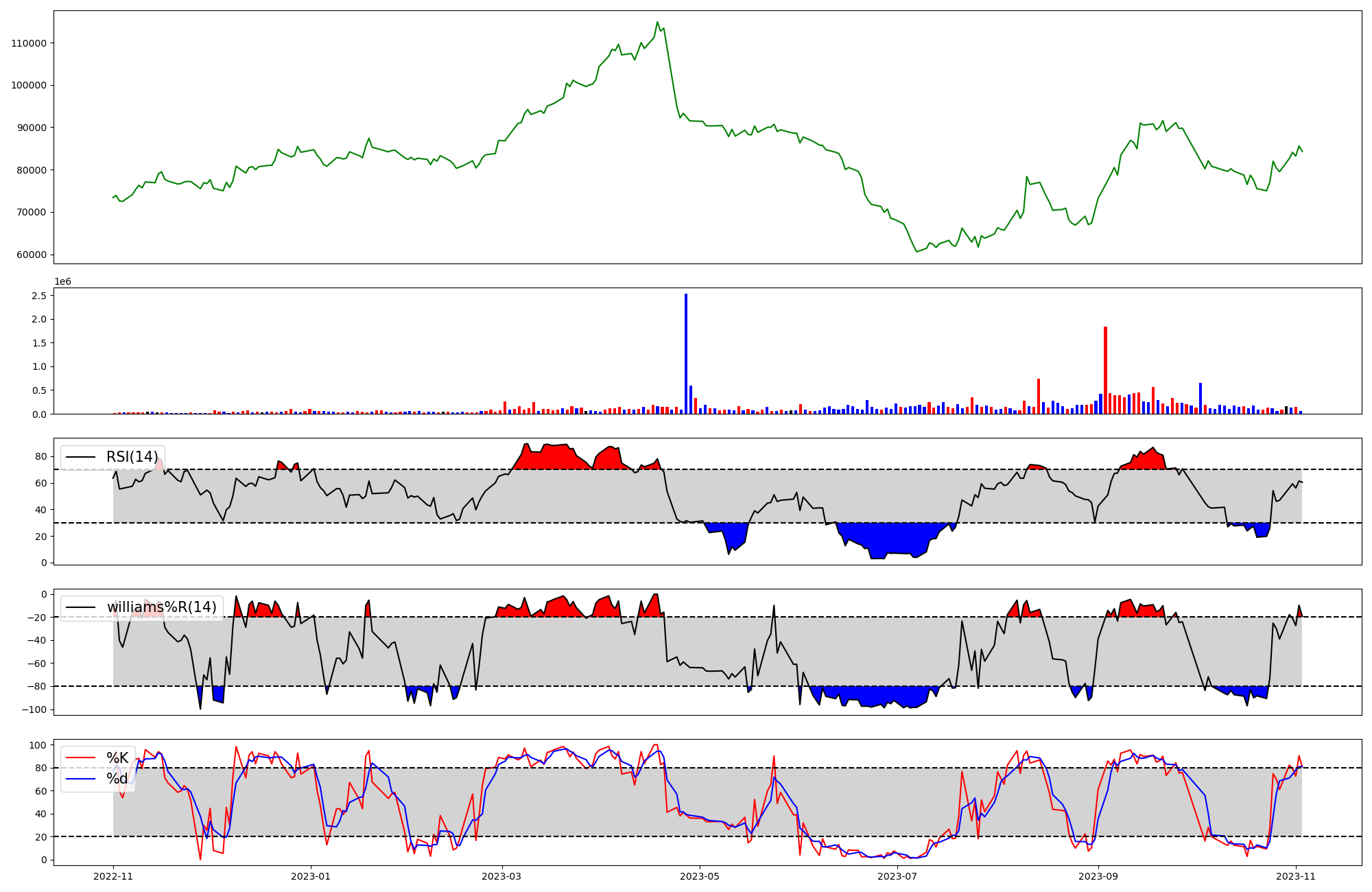The width and height of the screenshot is (1372, 892).
Task: Click the 2023-09 x-axis date label
Action: (1098, 876)
